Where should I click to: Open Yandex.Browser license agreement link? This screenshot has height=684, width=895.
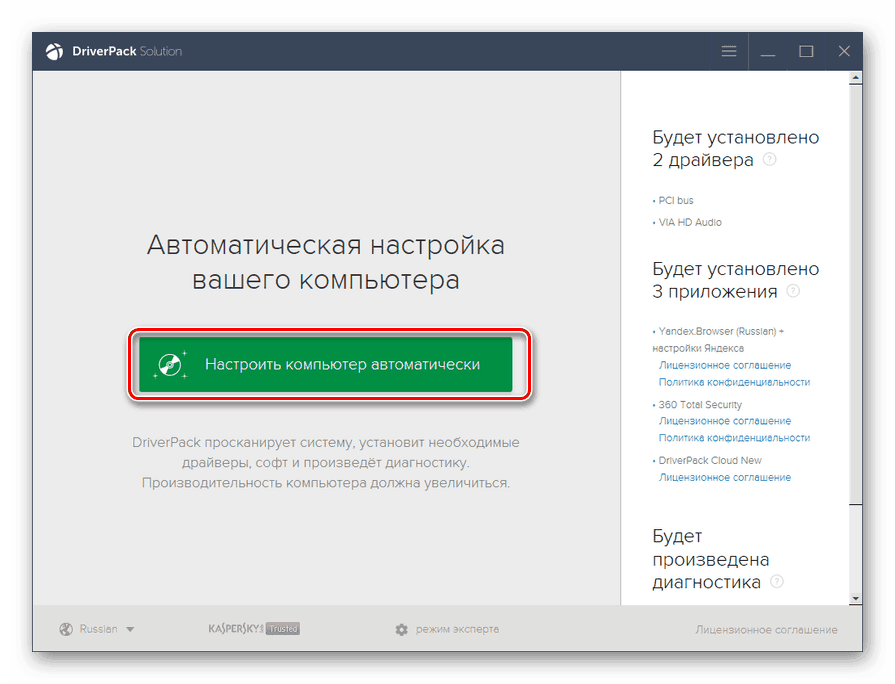coord(727,366)
